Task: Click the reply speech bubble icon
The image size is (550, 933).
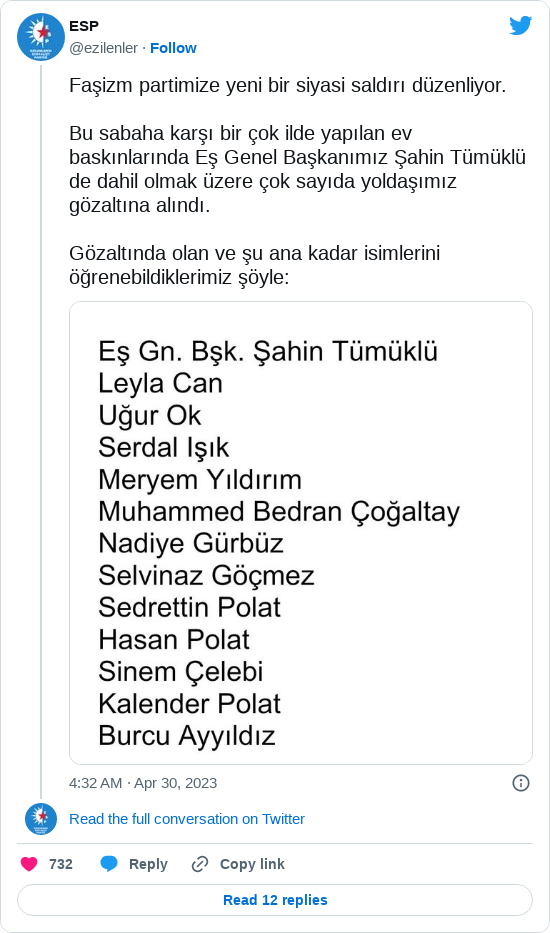Action: pyautogui.click(x=109, y=864)
